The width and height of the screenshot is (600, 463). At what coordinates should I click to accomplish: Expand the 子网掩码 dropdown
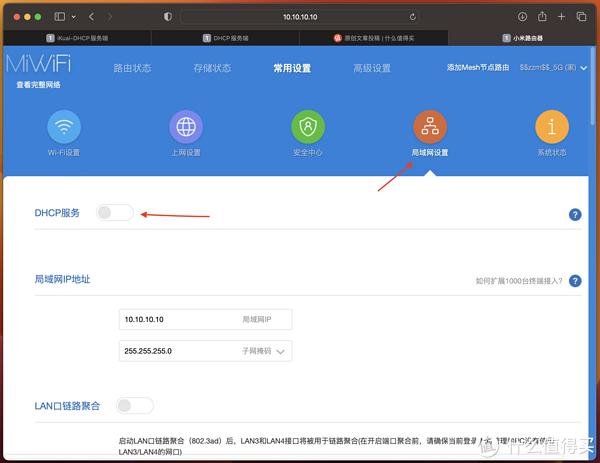(x=281, y=351)
